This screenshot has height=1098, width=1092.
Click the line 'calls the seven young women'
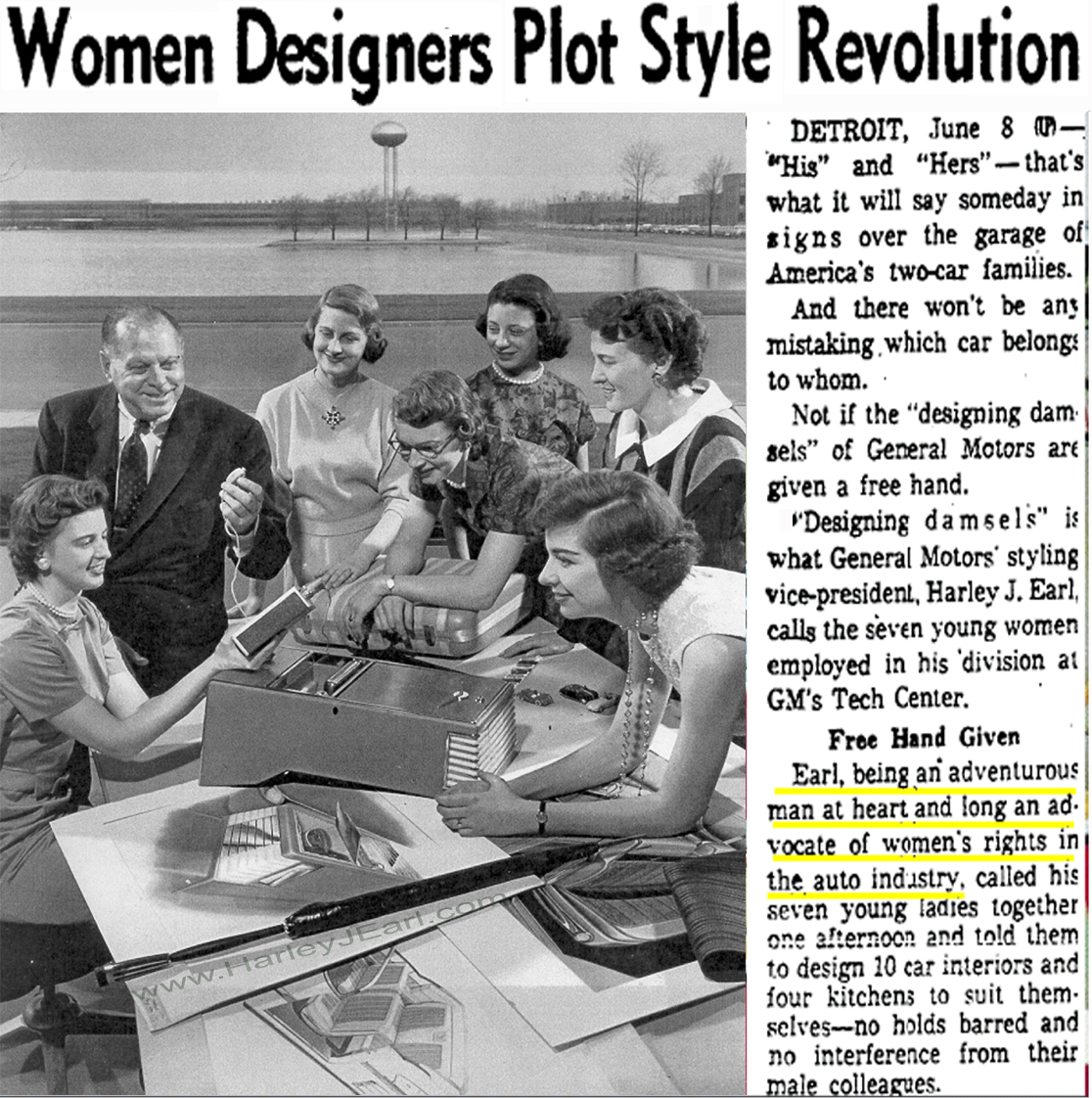coord(923,628)
